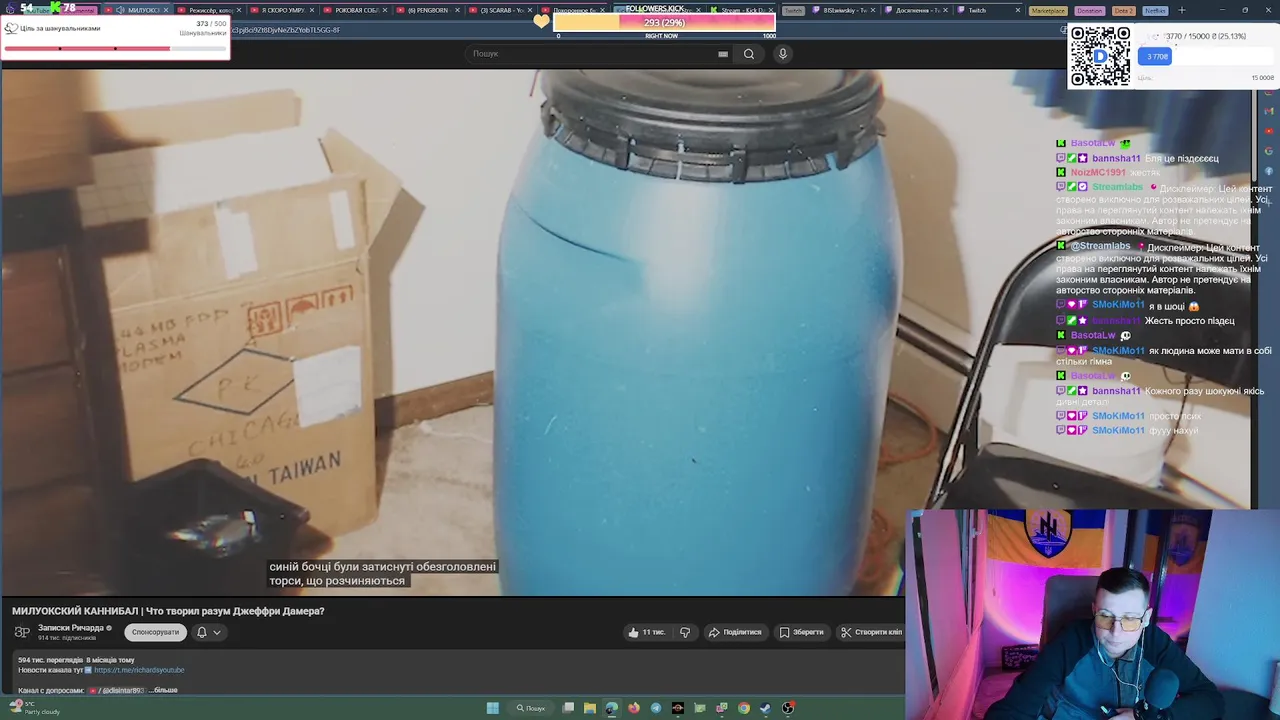This screenshot has width=1280, height=720.
Task: Switch to the Stream - Kick browser tab
Action: coord(742,10)
